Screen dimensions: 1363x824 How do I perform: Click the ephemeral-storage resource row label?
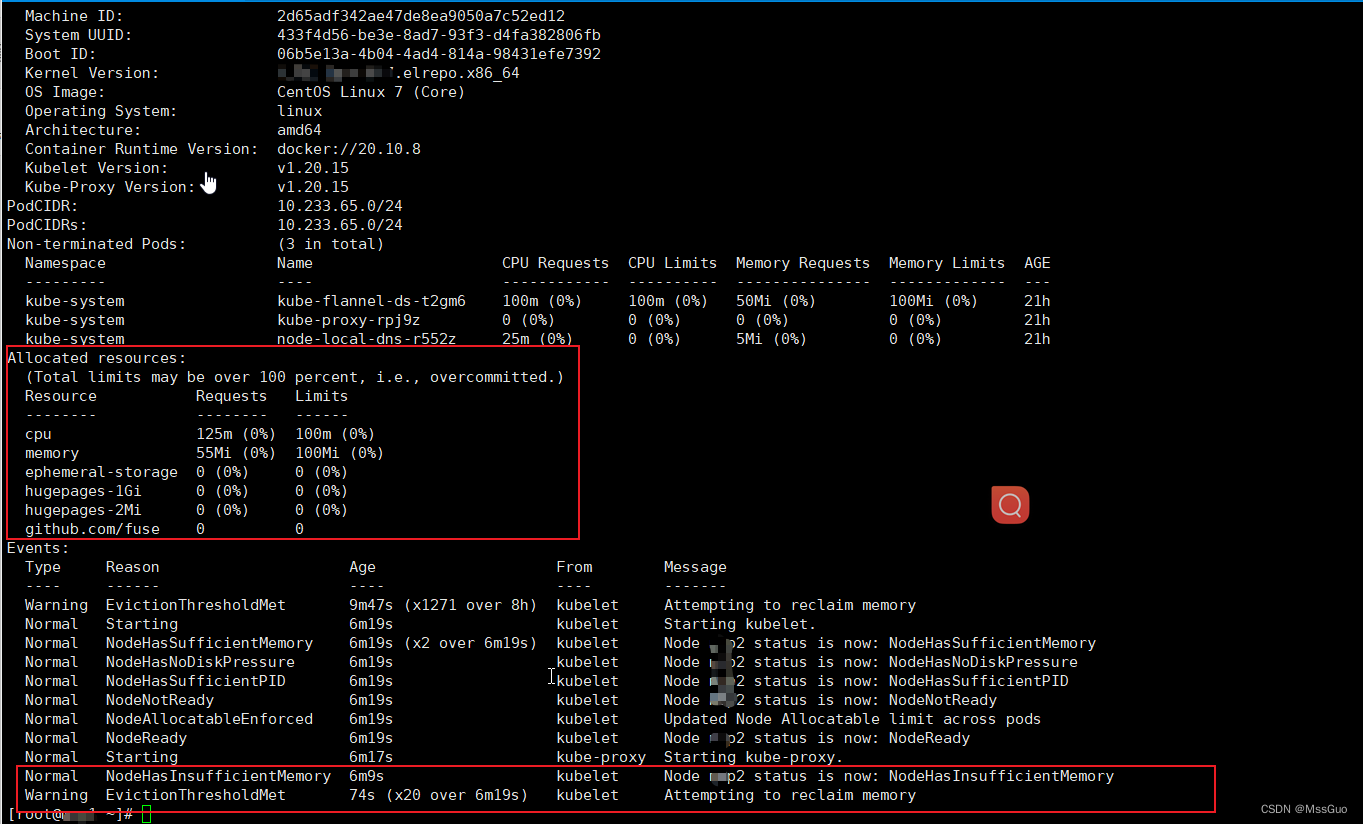pyautogui.click(x=101, y=472)
